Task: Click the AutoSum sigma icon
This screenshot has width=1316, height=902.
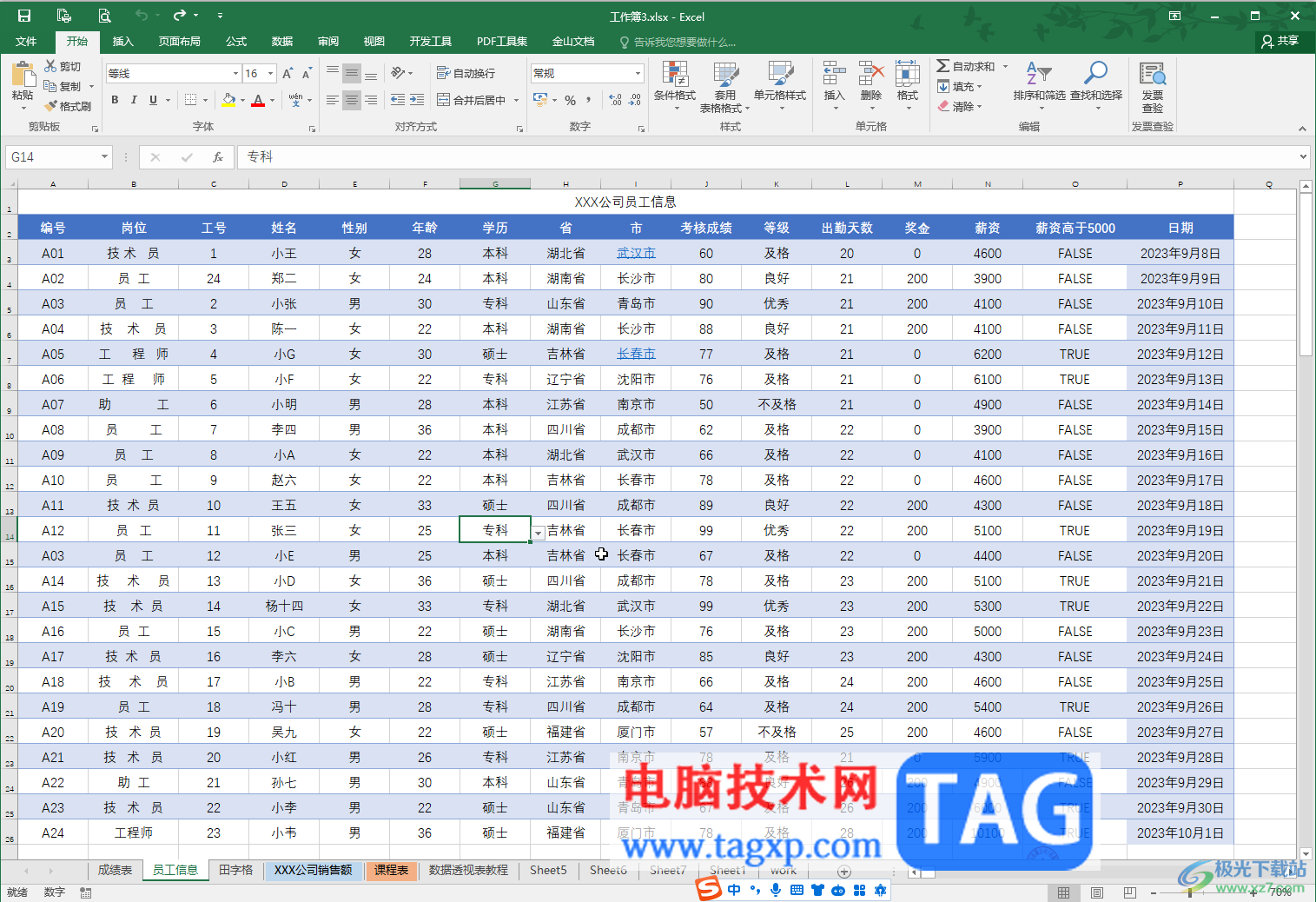Action: click(942, 66)
